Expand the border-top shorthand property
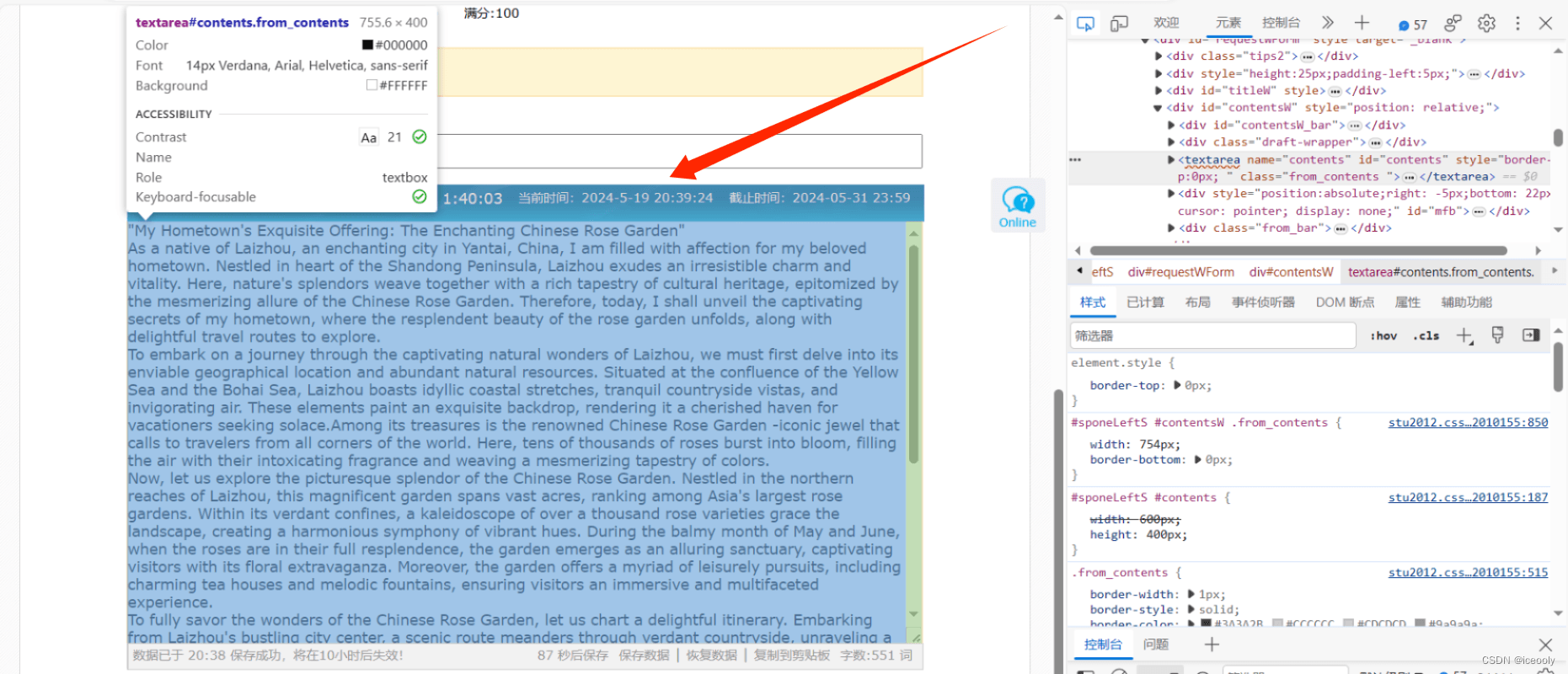This screenshot has width=1568, height=674. (1178, 385)
